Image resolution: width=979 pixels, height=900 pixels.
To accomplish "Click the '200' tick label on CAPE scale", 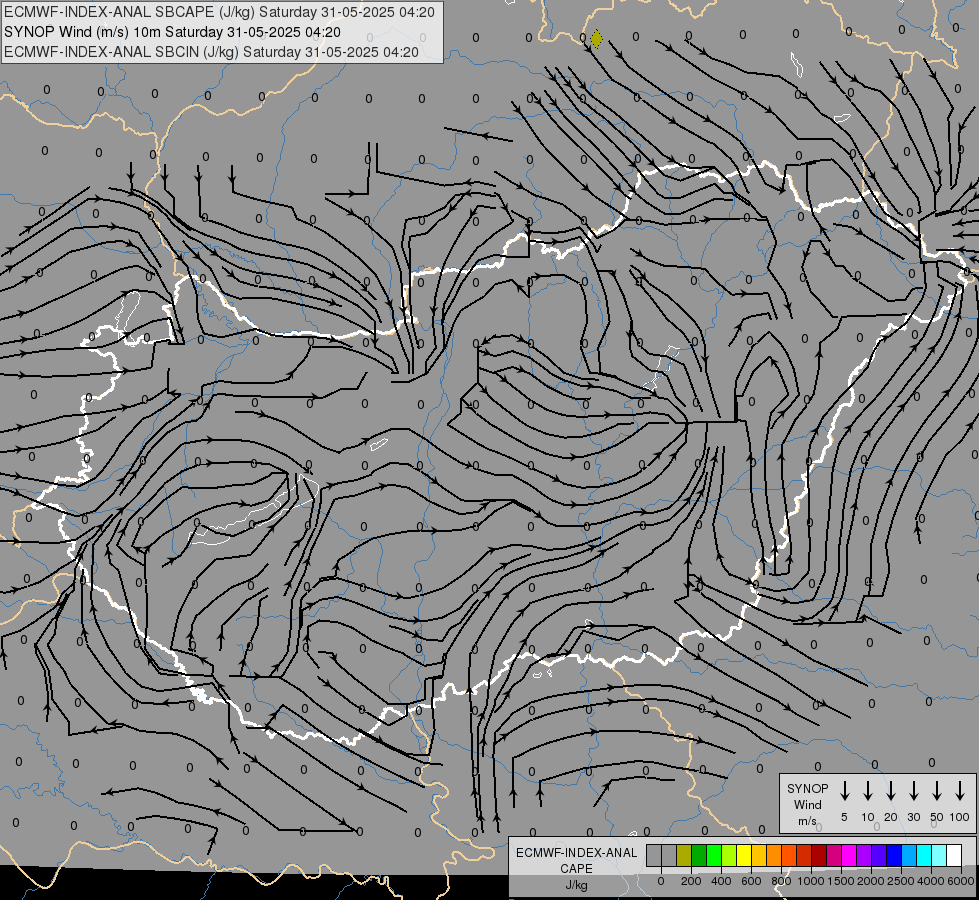I will pos(691,881).
